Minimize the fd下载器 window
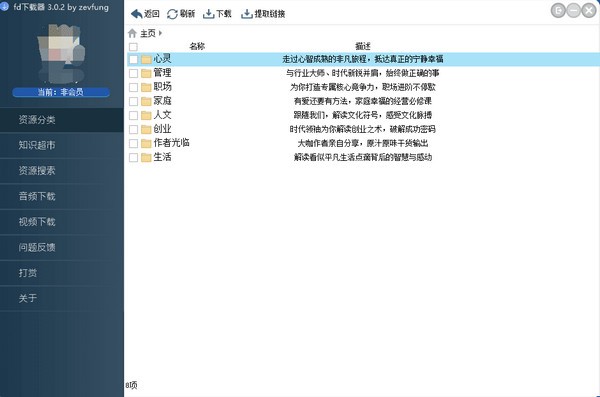The image size is (600, 397). coord(574,10)
